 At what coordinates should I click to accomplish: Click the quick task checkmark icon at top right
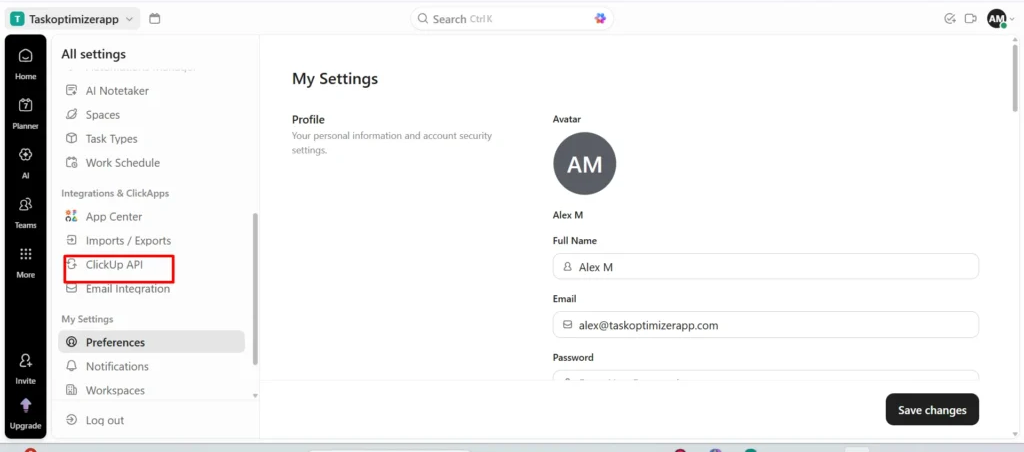pyautogui.click(x=950, y=18)
